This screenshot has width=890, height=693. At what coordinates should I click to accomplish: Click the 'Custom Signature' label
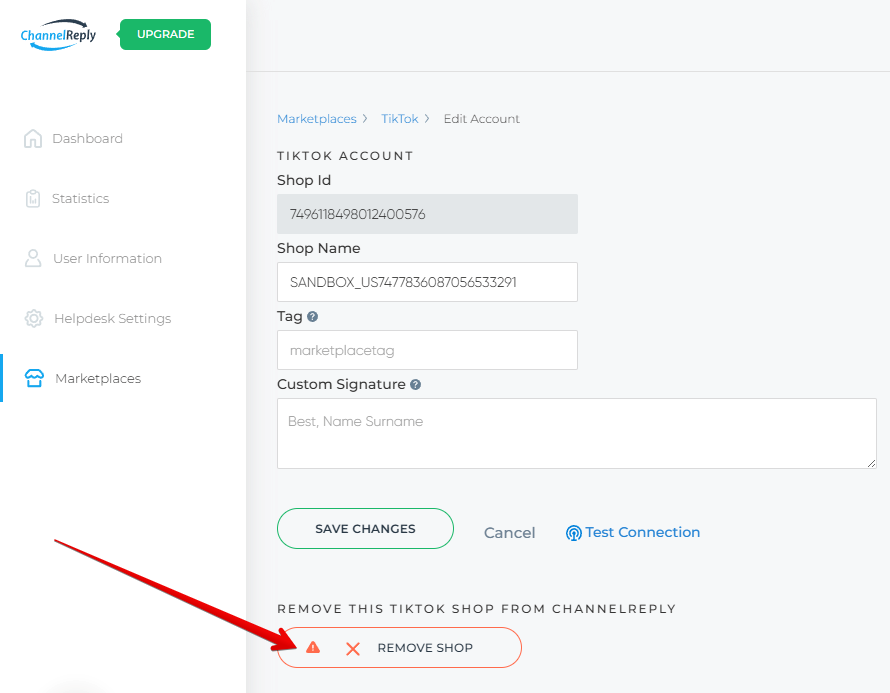pos(341,384)
